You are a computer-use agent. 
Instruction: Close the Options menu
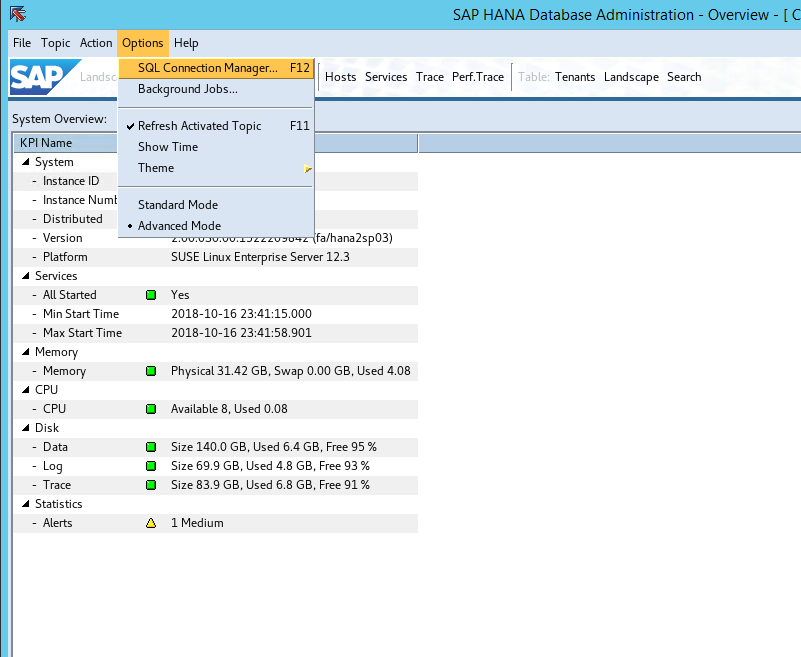click(x=143, y=43)
